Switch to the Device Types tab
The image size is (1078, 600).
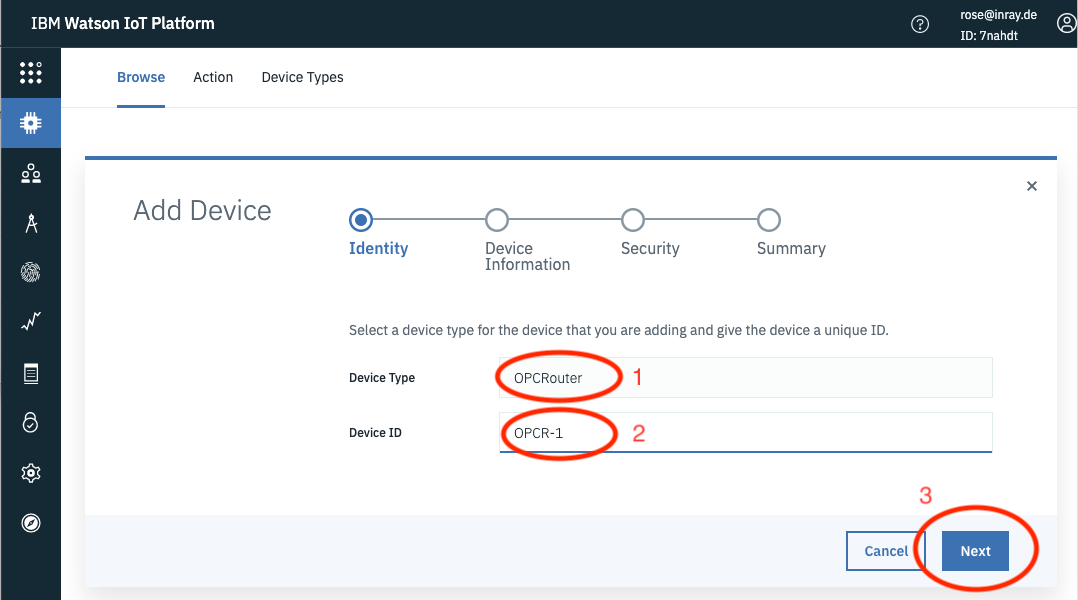coord(302,77)
